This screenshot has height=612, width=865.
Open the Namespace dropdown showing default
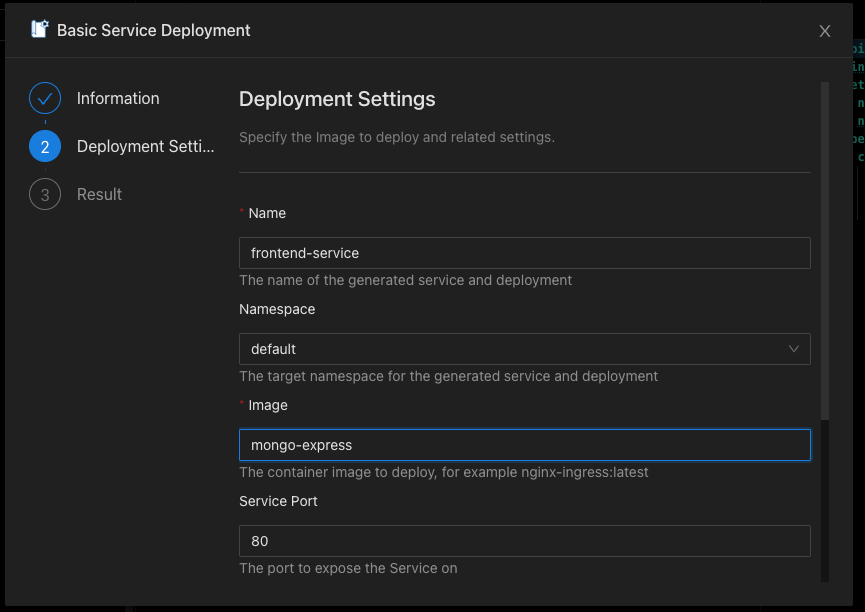525,349
